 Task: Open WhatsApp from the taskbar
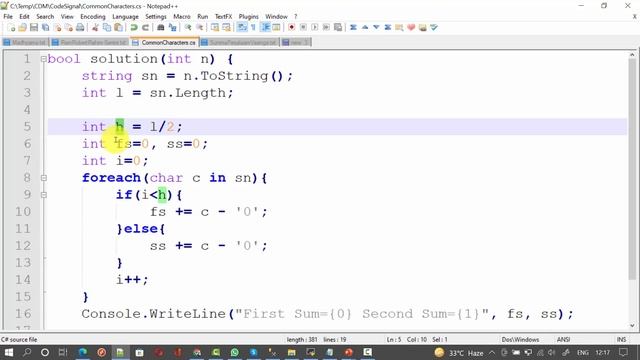click(234, 352)
